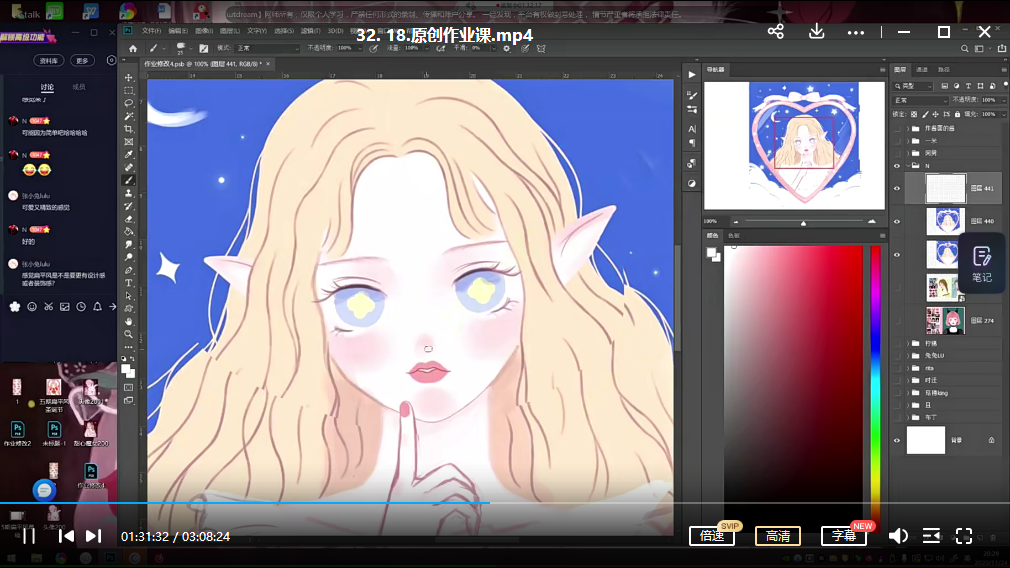Expand the 叶迁 layer group
This screenshot has width=1010, height=568.
tap(908, 381)
